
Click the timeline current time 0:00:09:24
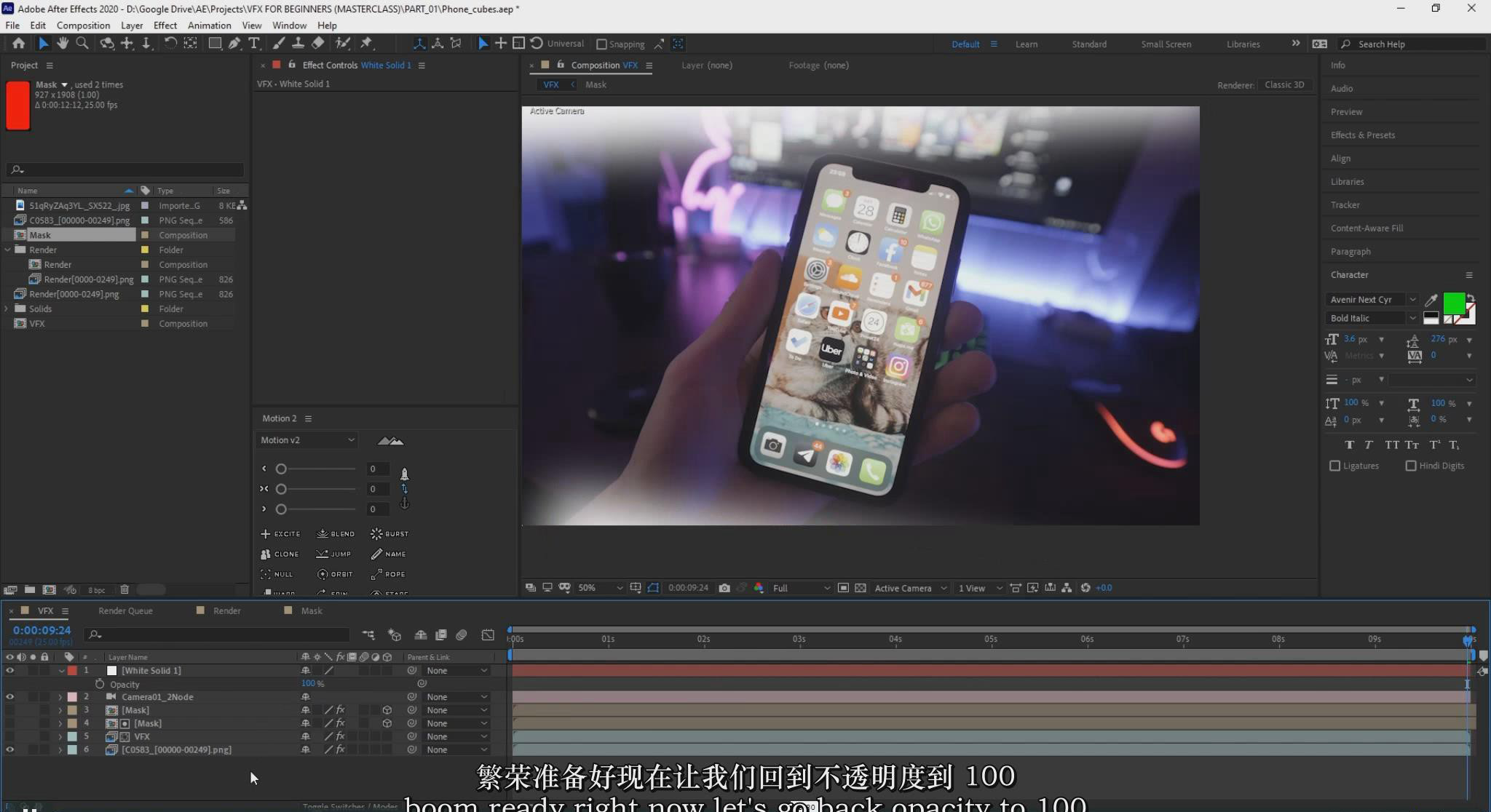41,631
